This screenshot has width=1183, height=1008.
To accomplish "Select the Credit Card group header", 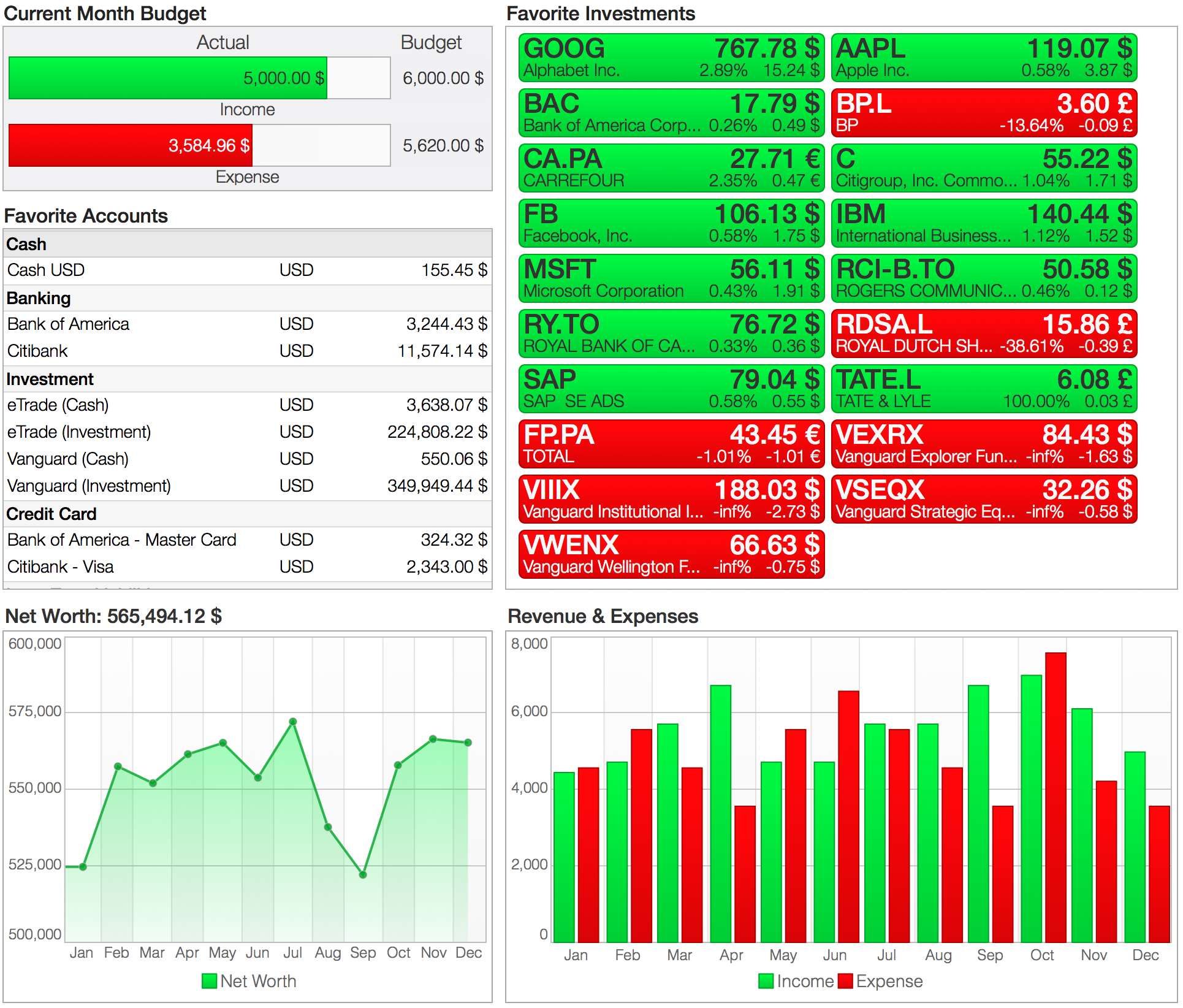I will (x=248, y=514).
